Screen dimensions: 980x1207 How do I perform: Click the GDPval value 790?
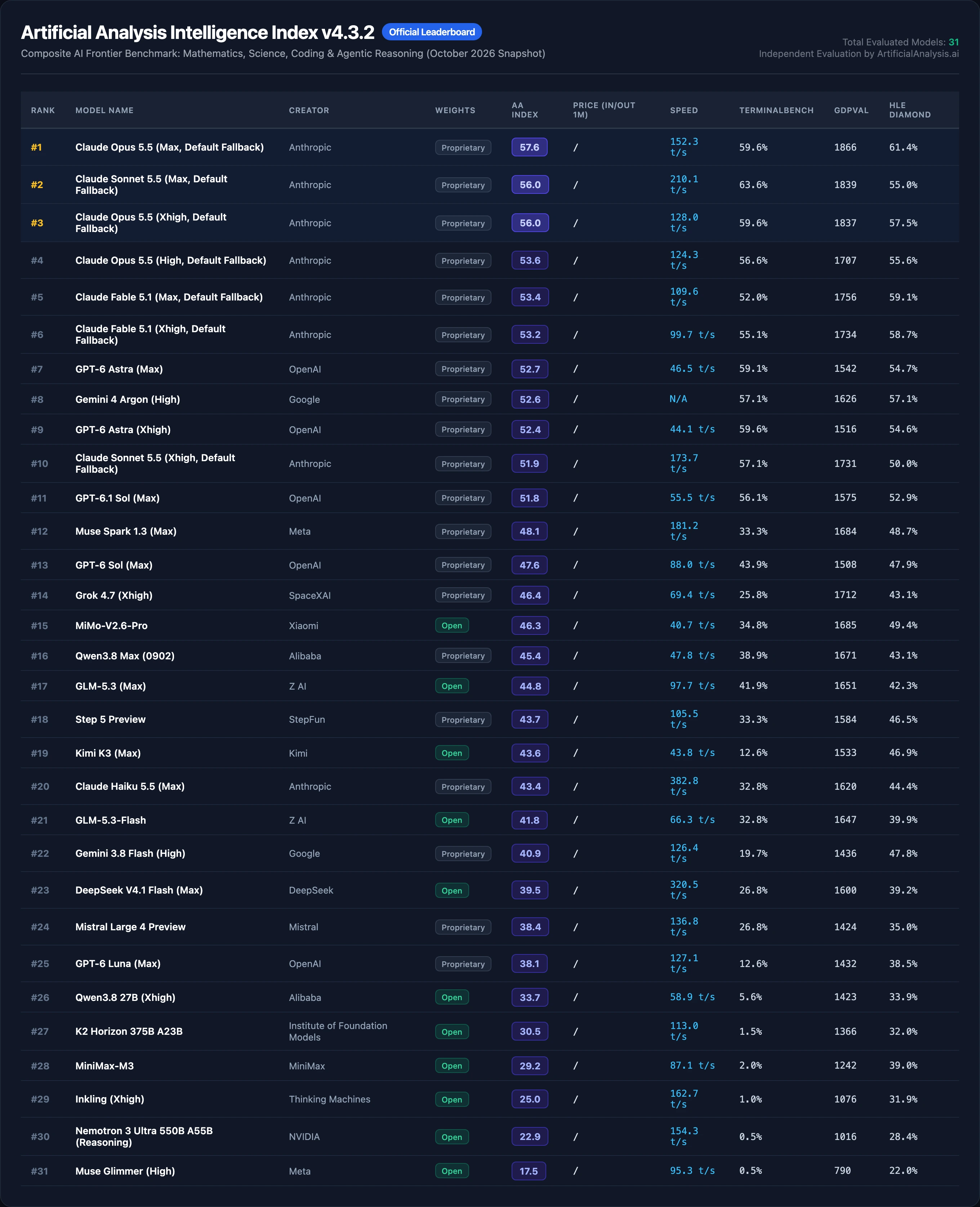coord(842,1171)
